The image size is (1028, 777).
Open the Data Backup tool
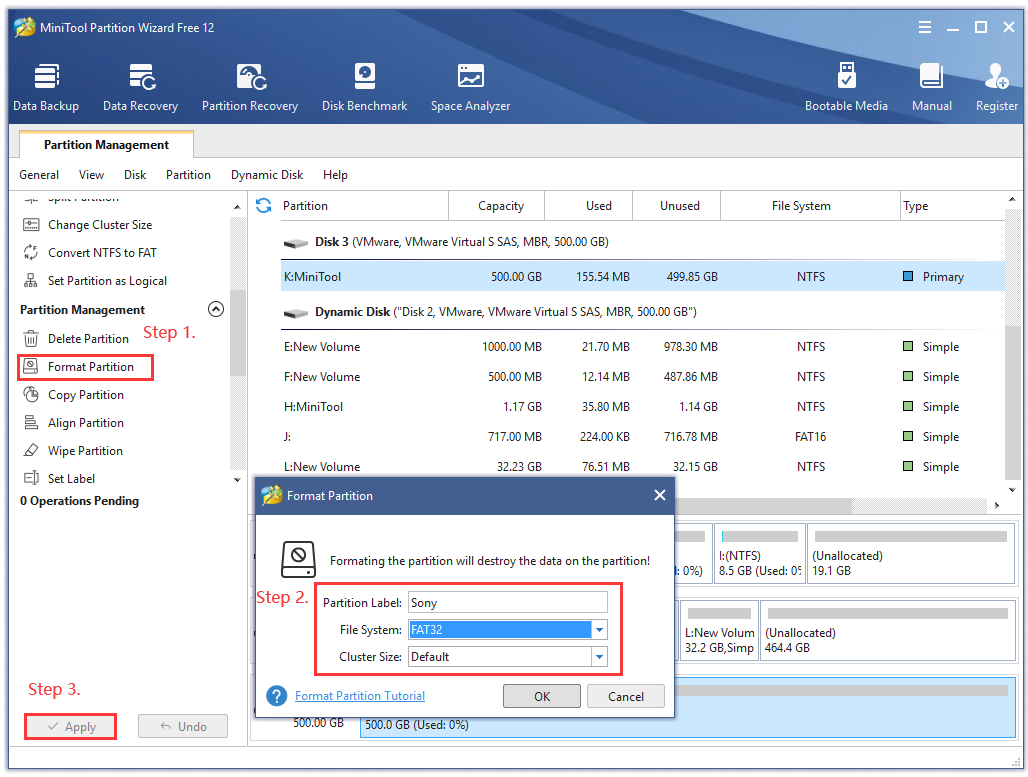pos(46,87)
